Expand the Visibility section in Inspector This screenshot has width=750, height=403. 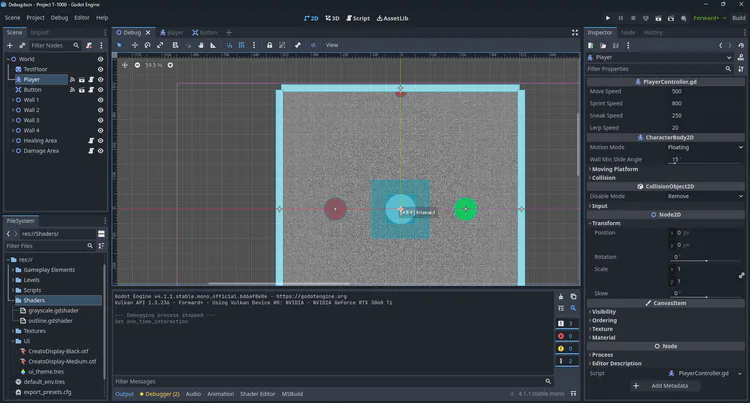[604, 311]
